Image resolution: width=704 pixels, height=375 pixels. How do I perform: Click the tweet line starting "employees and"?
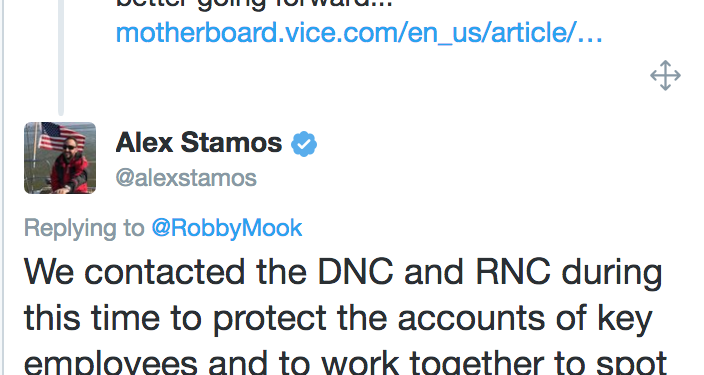coord(346,363)
